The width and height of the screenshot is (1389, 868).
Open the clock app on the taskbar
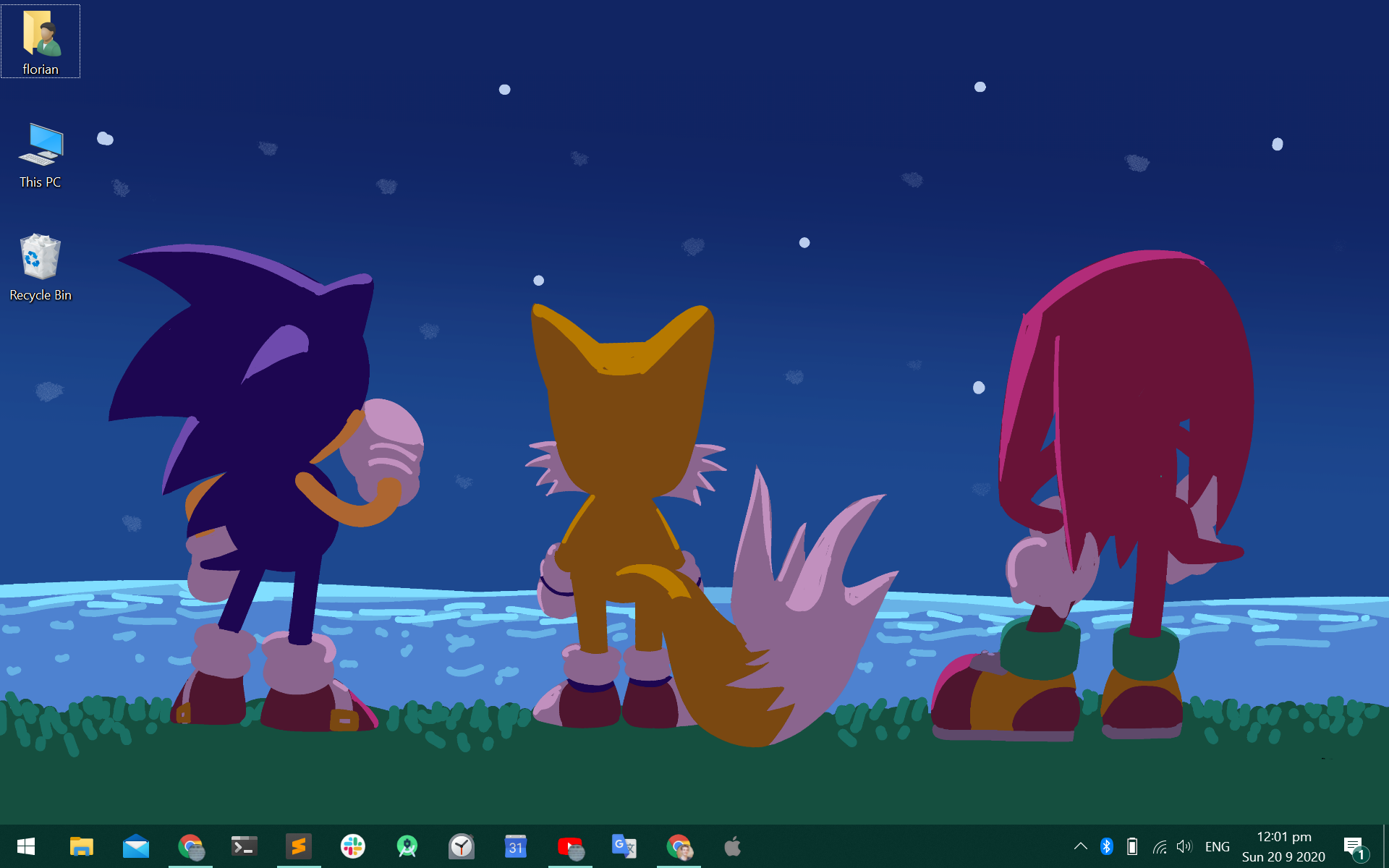pos(462,846)
